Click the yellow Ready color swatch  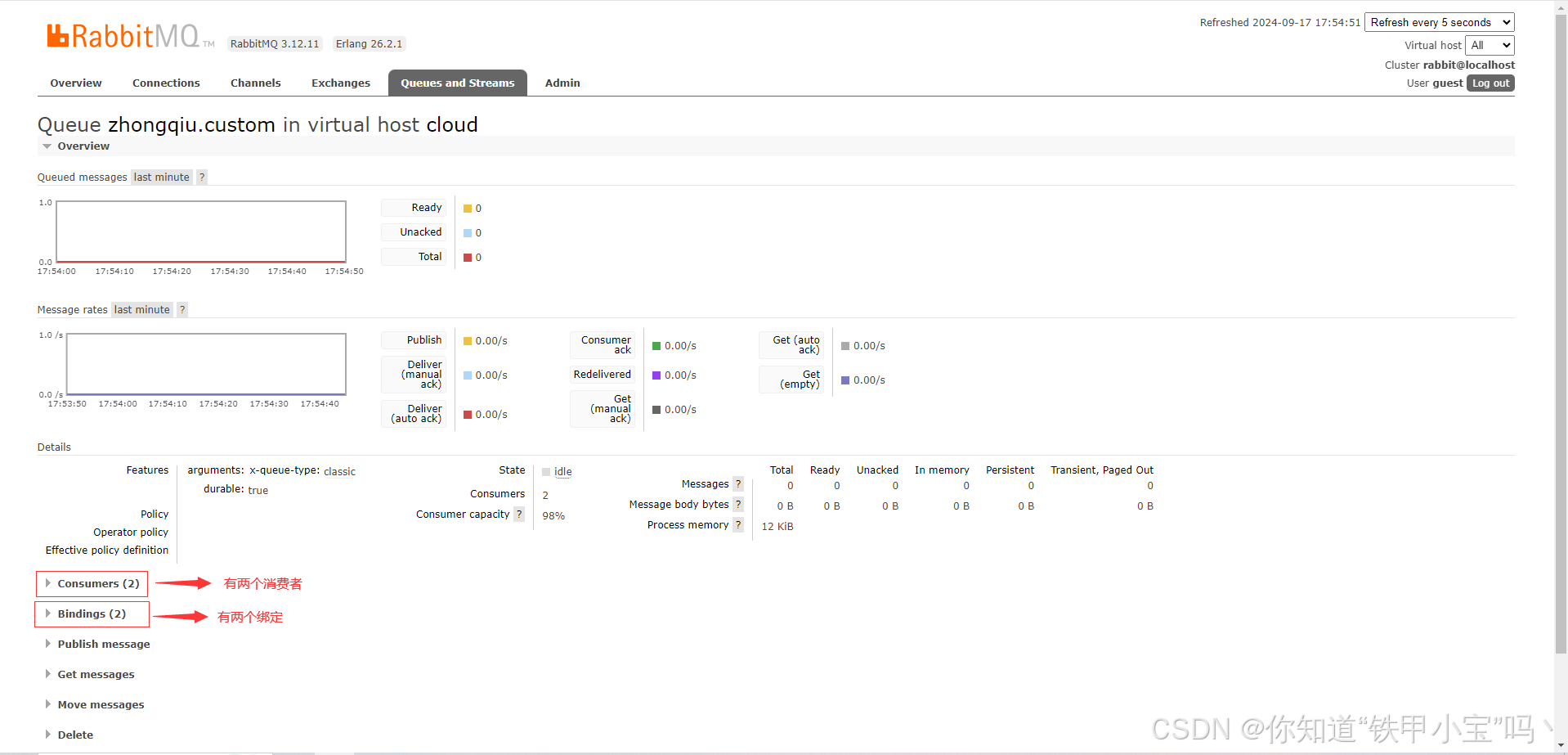pyautogui.click(x=468, y=209)
